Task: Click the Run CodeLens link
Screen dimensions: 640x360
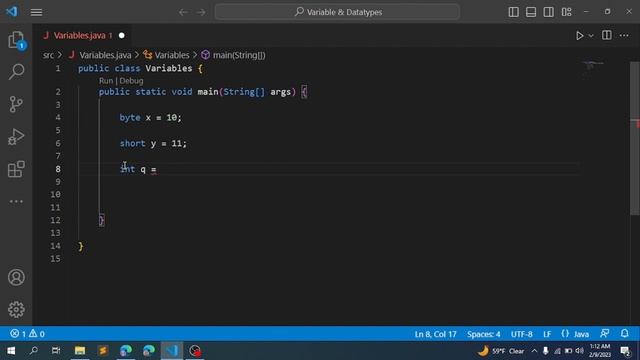Action: pos(106,81)
